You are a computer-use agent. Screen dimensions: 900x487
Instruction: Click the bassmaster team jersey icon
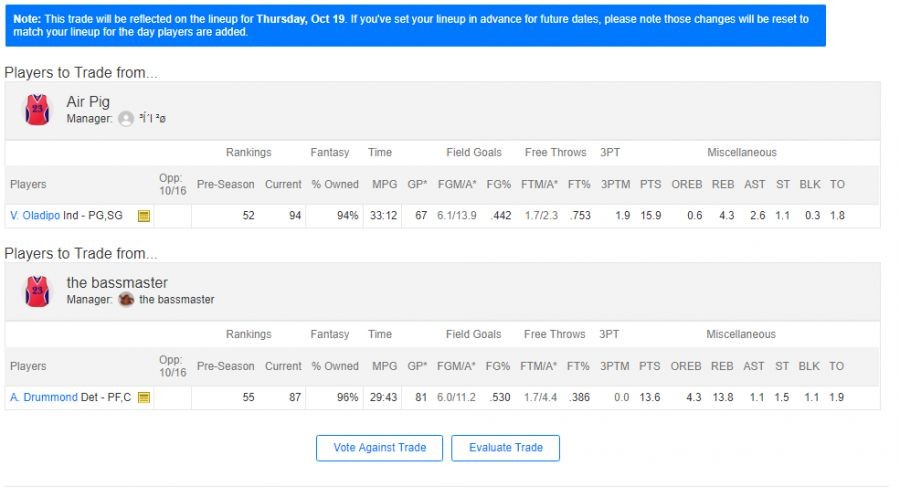[x=37, y=291]
